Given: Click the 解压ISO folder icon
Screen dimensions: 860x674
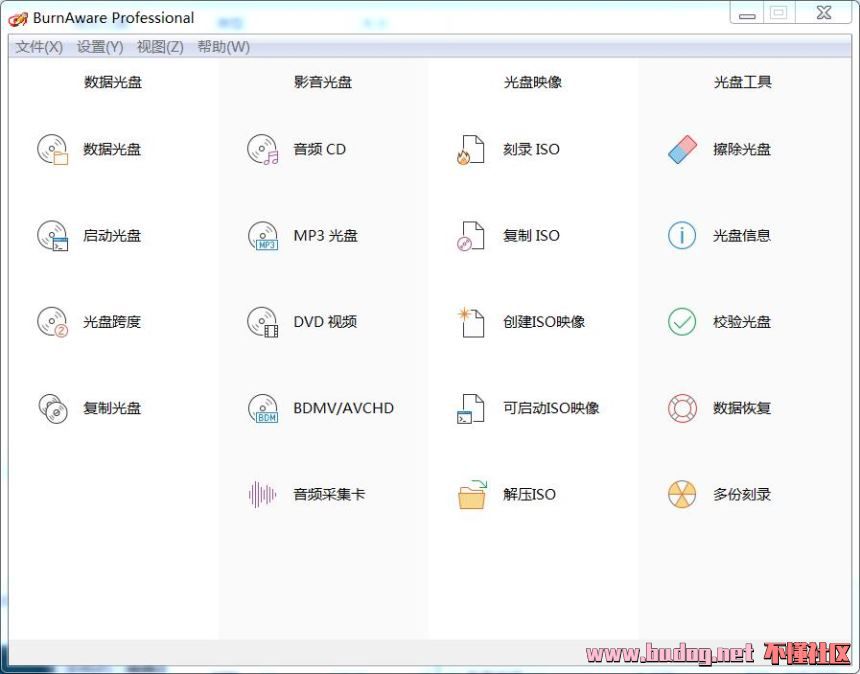Looking at the screenshot, I should tap(472, 494).
